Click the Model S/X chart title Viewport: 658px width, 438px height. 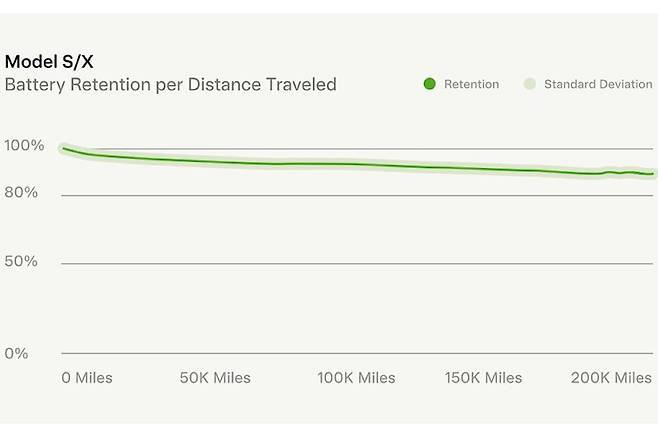click(x=50, y=62)
